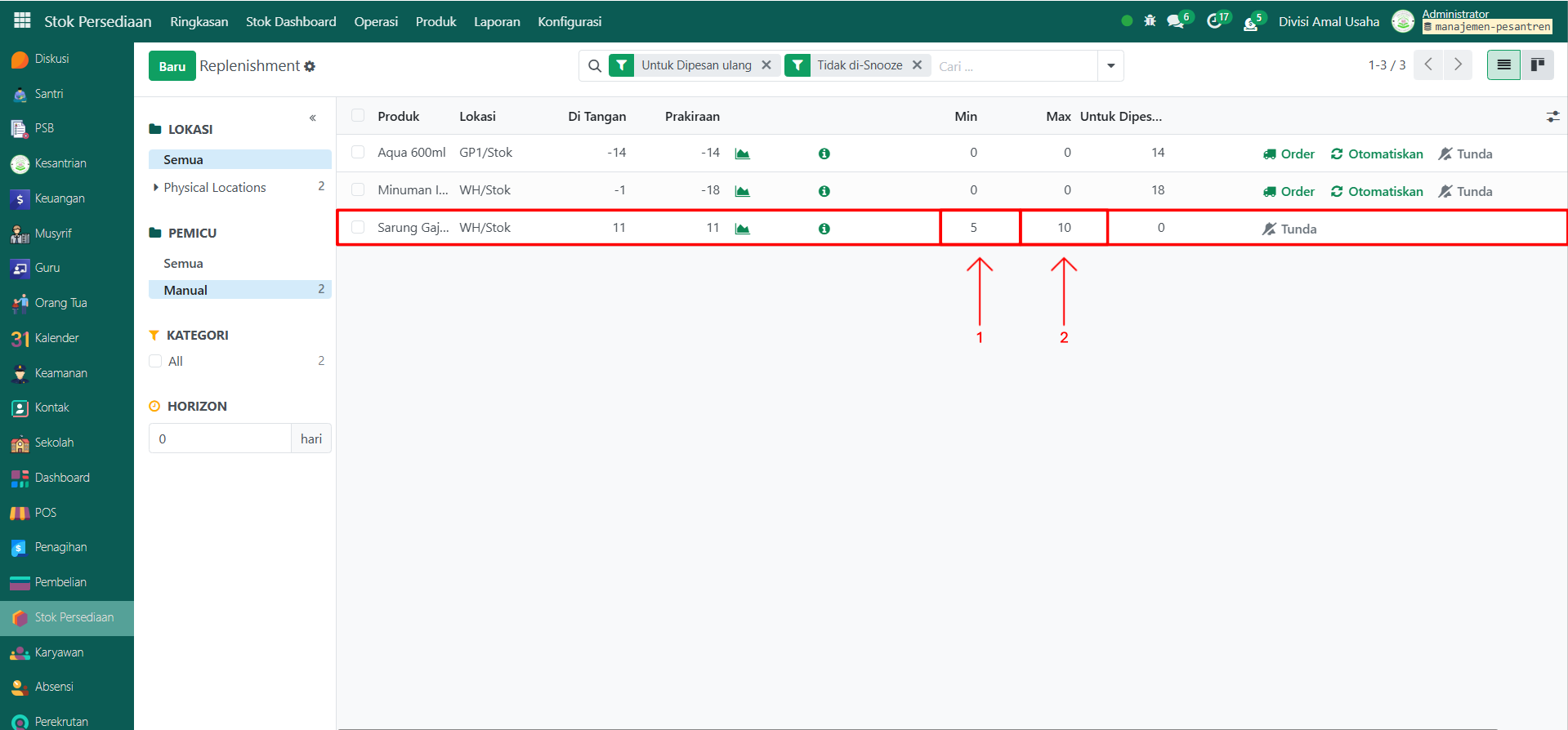Click the forecast graph icon for Aqua 600ml

[x=742, y=154]
